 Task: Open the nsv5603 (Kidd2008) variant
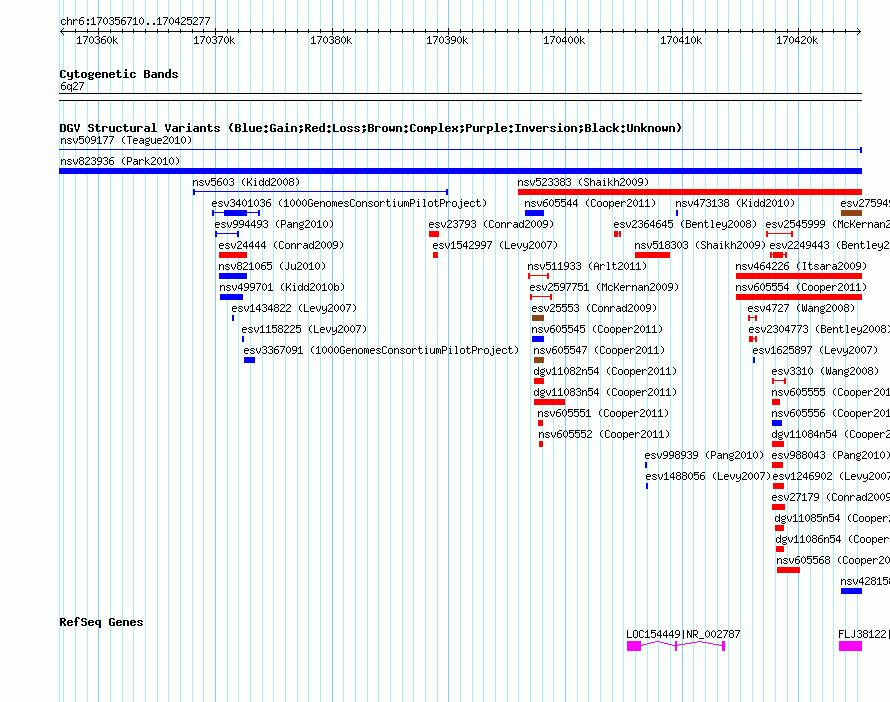pos(320,192)
